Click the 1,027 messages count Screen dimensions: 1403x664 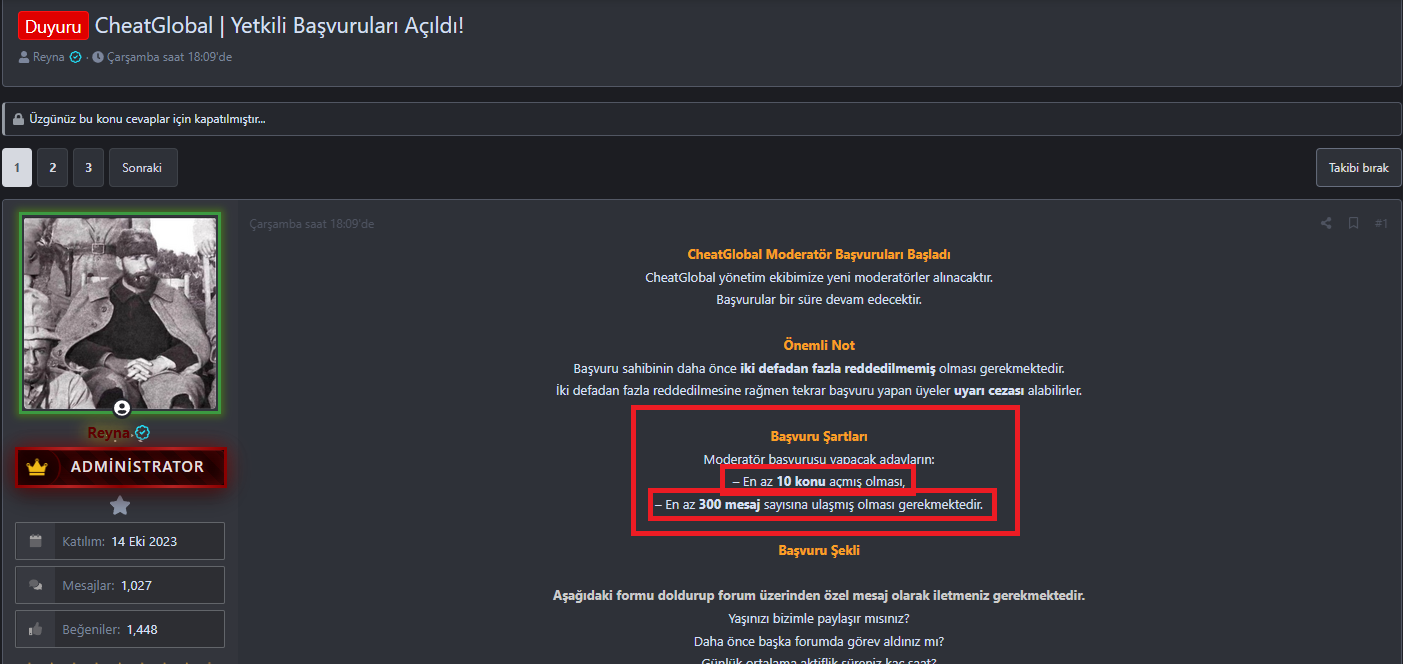tap(136, 585)
